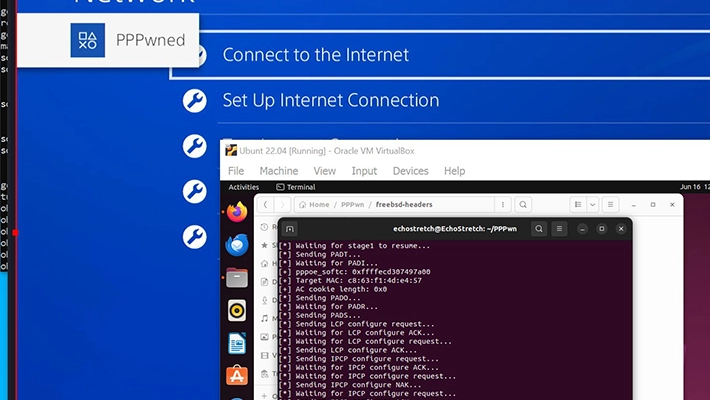The width and height of the screenshot is (710, 400).
Task: Open the Jun 16 clock in top bar
Action: coord(695,187)
